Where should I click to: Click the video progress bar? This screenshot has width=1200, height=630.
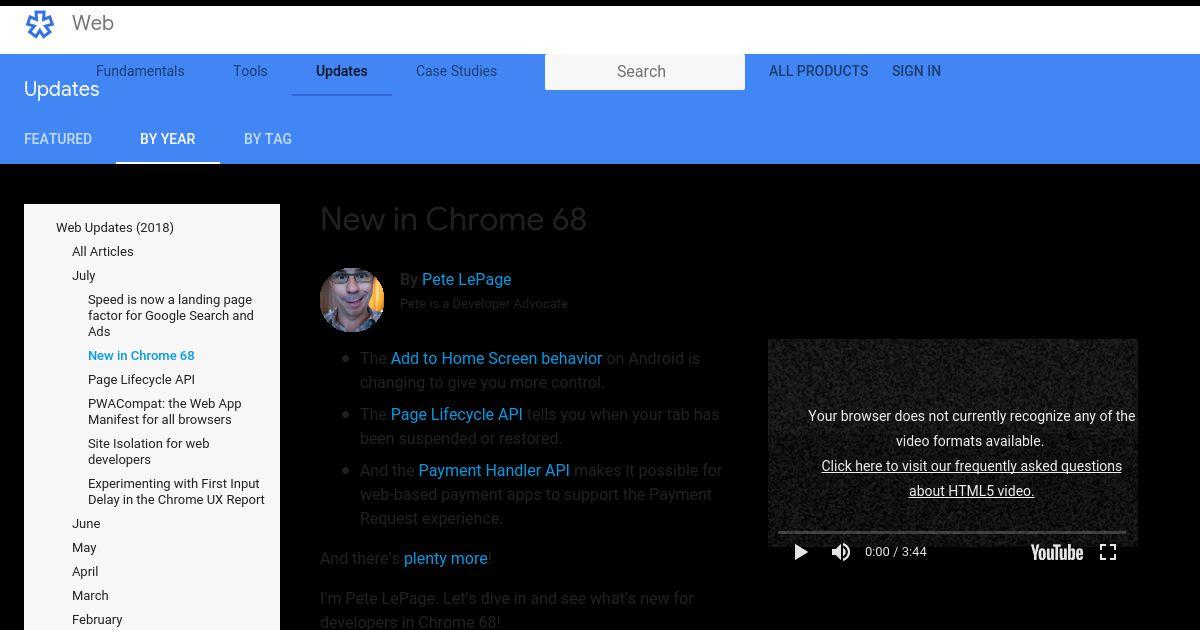tap(952, 533)
